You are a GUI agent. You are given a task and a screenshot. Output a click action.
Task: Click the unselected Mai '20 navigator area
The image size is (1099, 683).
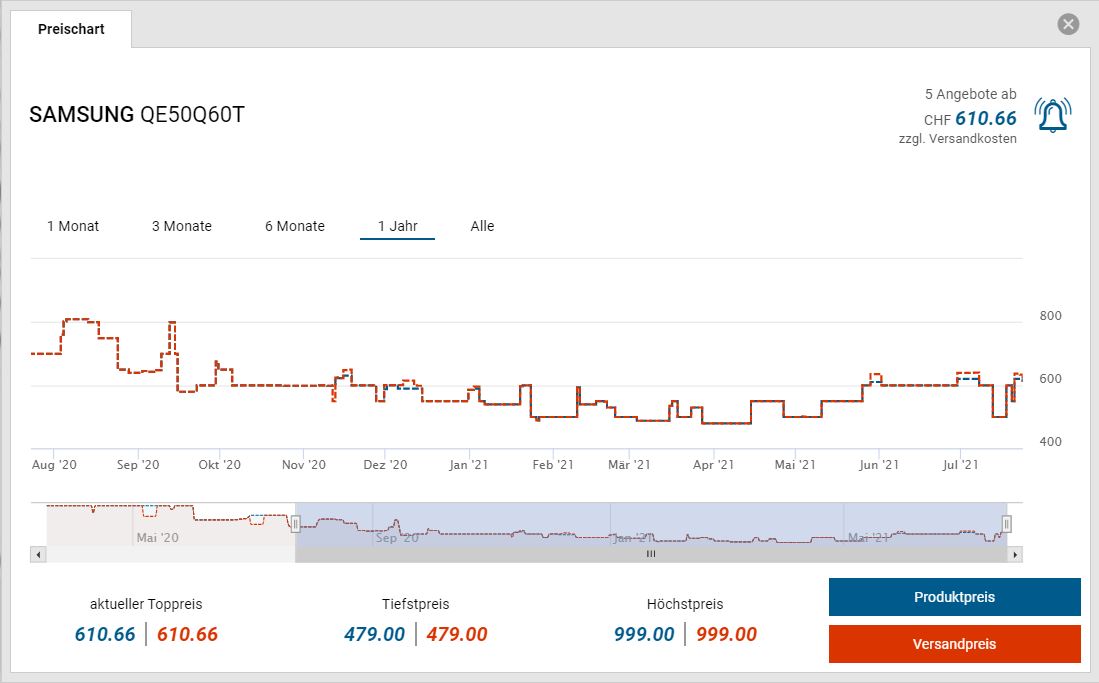(x=170, y=523)
